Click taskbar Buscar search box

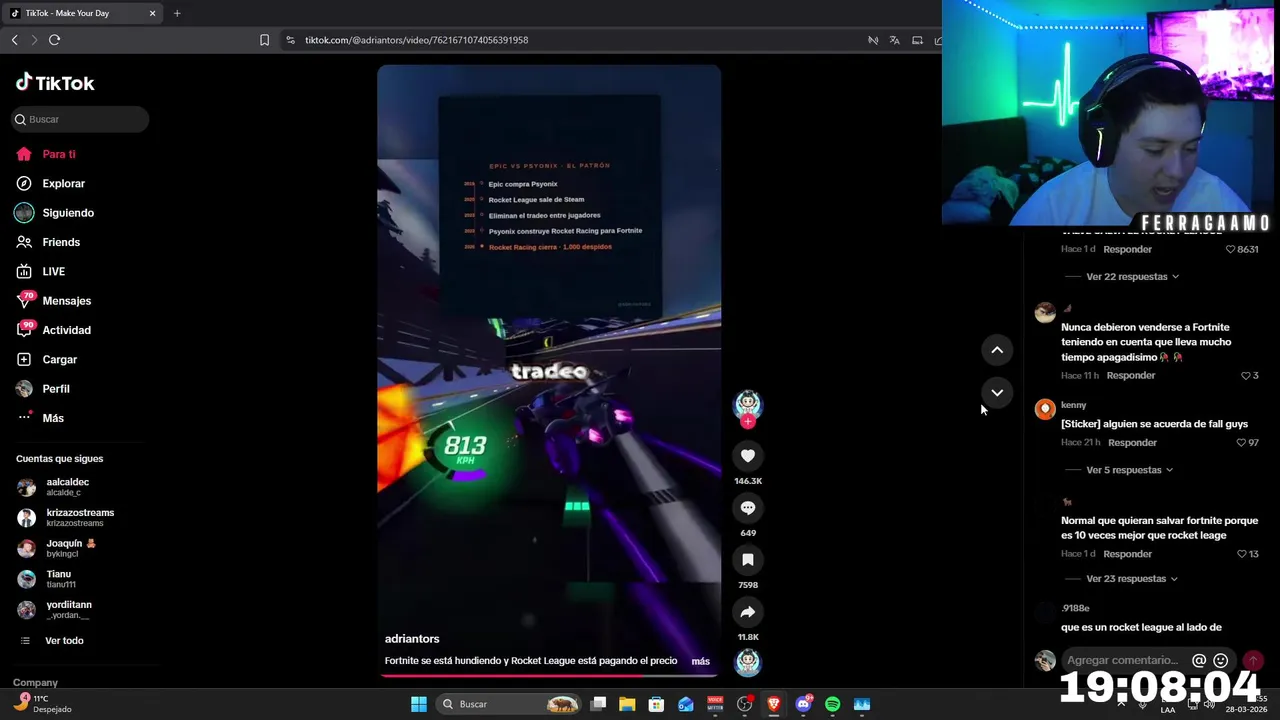pyautogui.click(x=510, y=704)
